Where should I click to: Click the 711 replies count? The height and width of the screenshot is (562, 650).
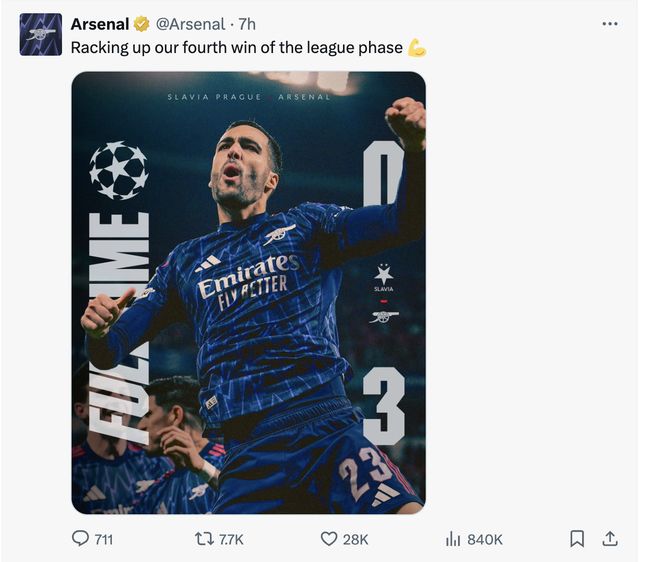[103, 539]
